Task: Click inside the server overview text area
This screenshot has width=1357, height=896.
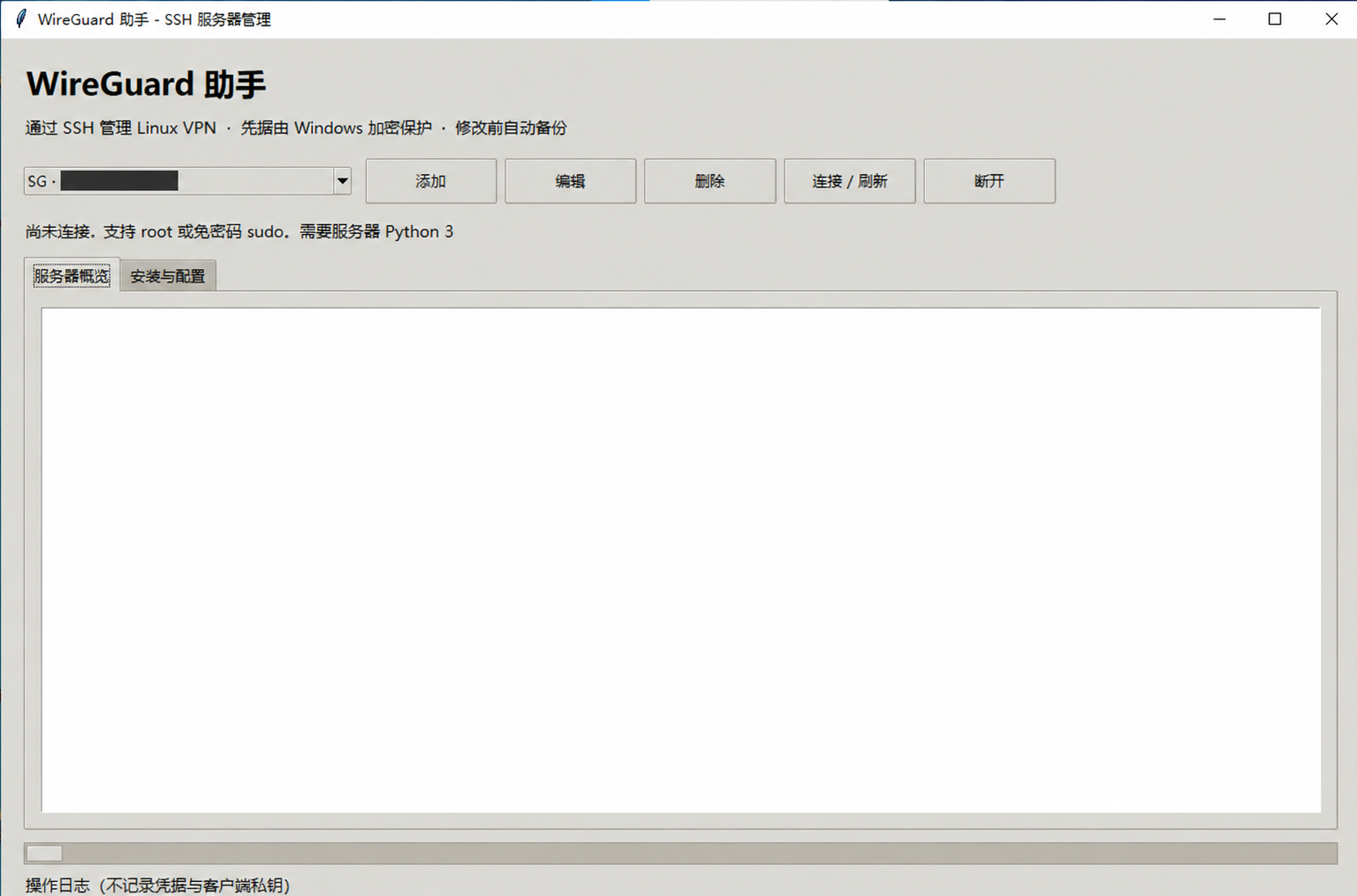Action: pyautogui.click(x=681, y=560)
